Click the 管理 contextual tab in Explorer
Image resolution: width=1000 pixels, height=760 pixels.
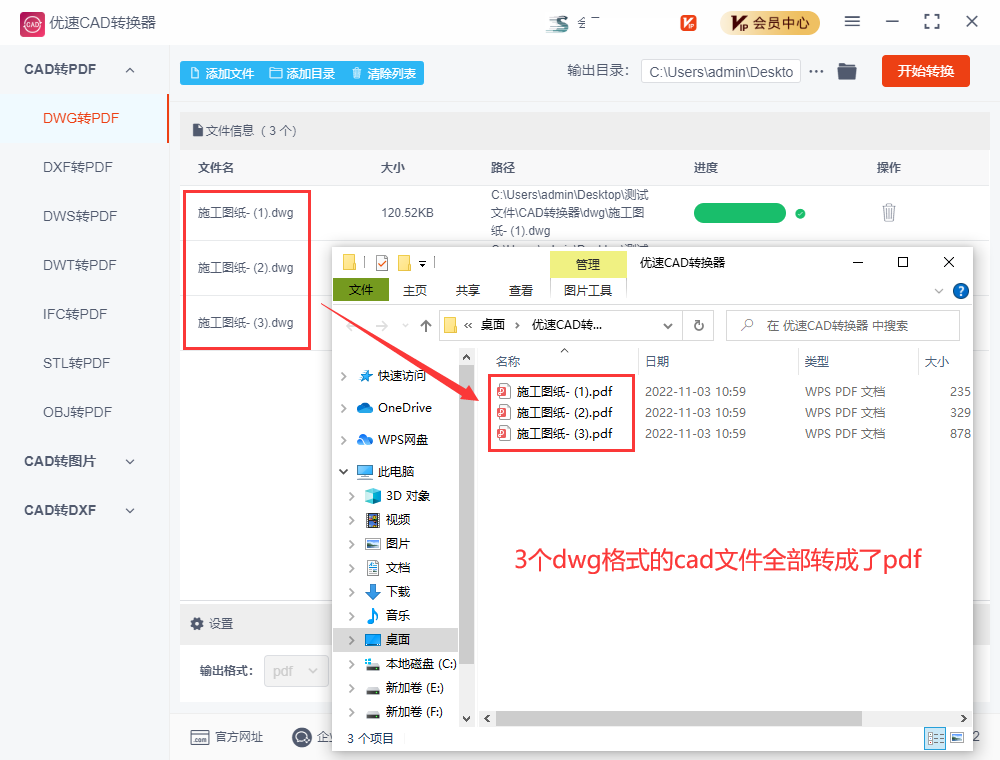587,264
